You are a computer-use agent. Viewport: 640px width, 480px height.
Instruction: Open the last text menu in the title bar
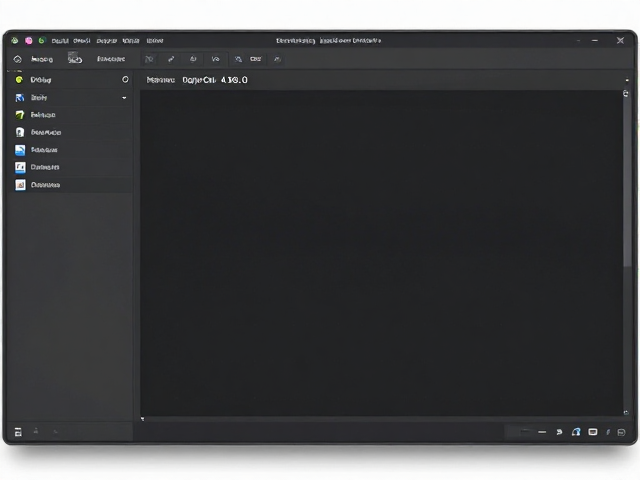click(x=155, y=41)
